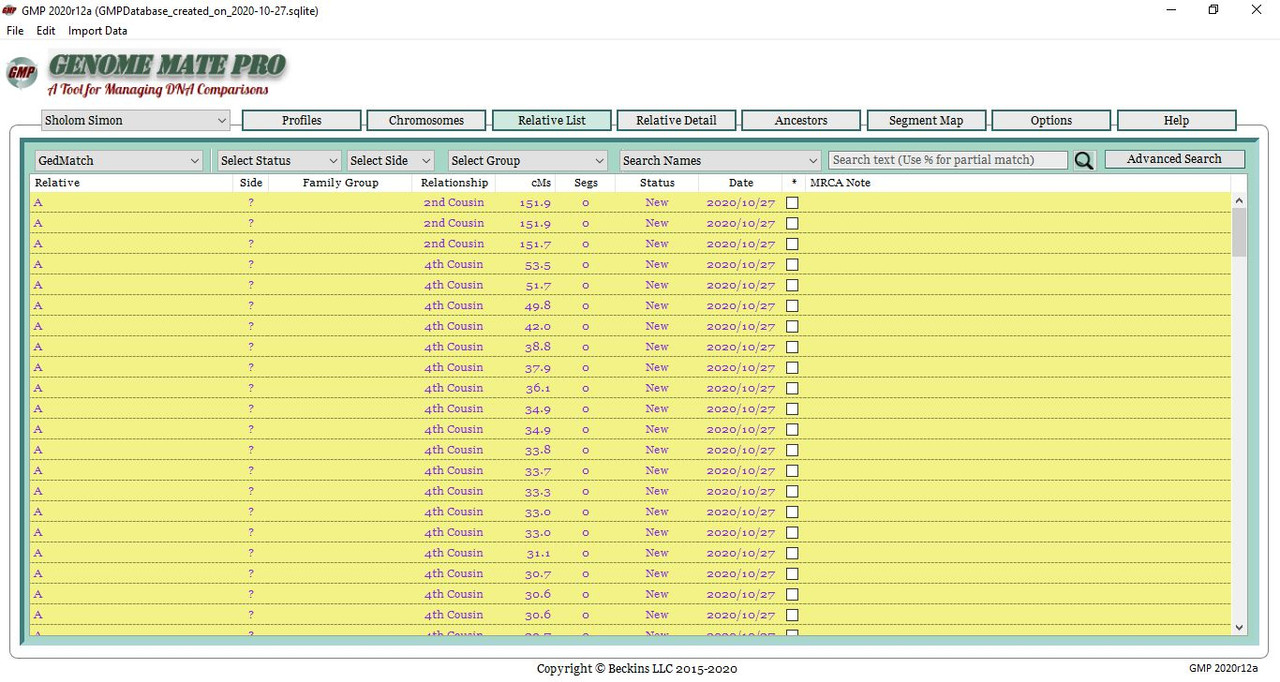Screen dimensions: 1280x682
Task: Sort by the Side column header
Action: click(251, 183)
